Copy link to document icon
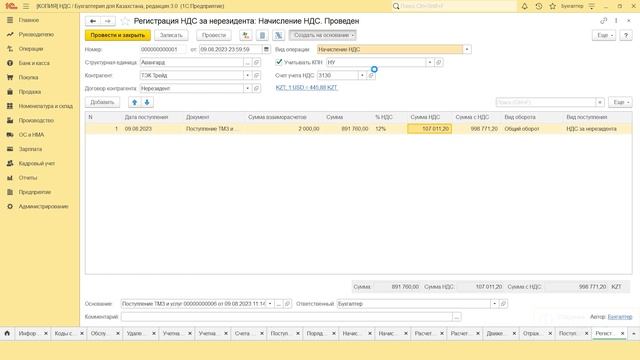Image resolution: width=640 pixels, height=360 pixels. coord(603,21)
